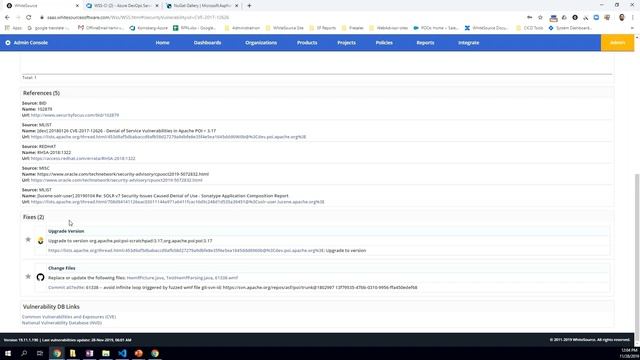
Task: Open File Explorer from taskbar
Action: pos(106,353)
